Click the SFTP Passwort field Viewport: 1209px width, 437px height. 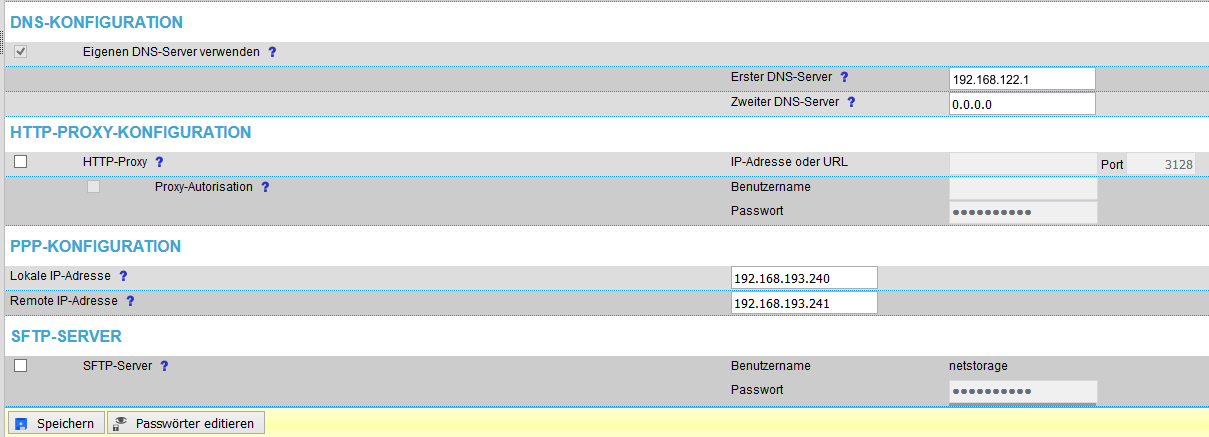click(x=1023, y=391)
